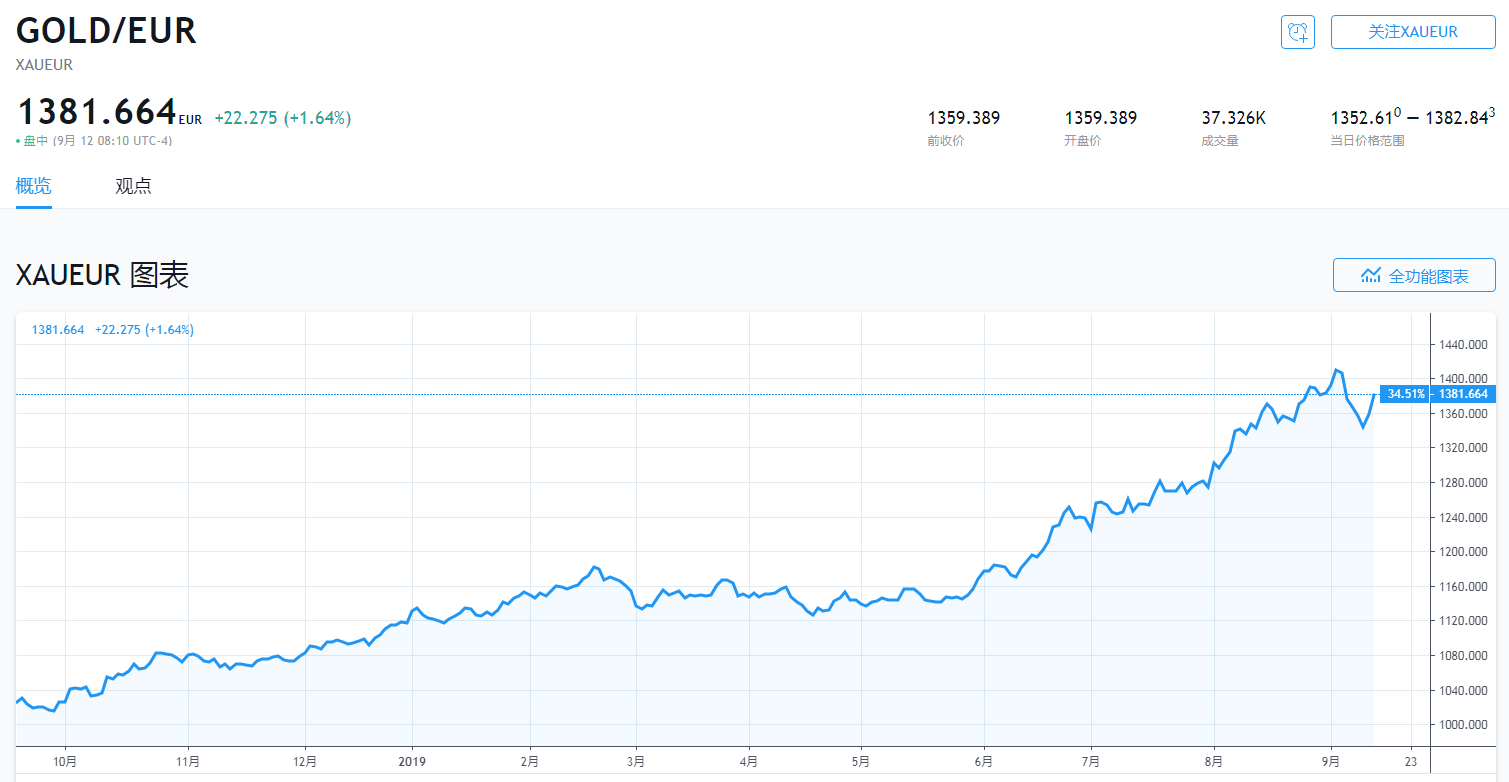Click the 1440.000 price axis label
1509x782 pixels.
1465,344
